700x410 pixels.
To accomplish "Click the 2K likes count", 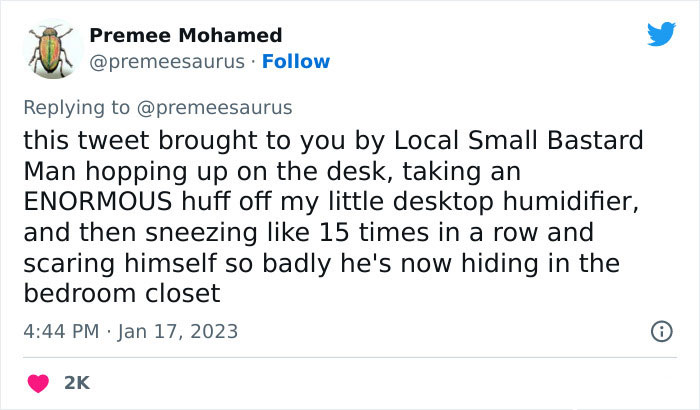I will (78, 382).
